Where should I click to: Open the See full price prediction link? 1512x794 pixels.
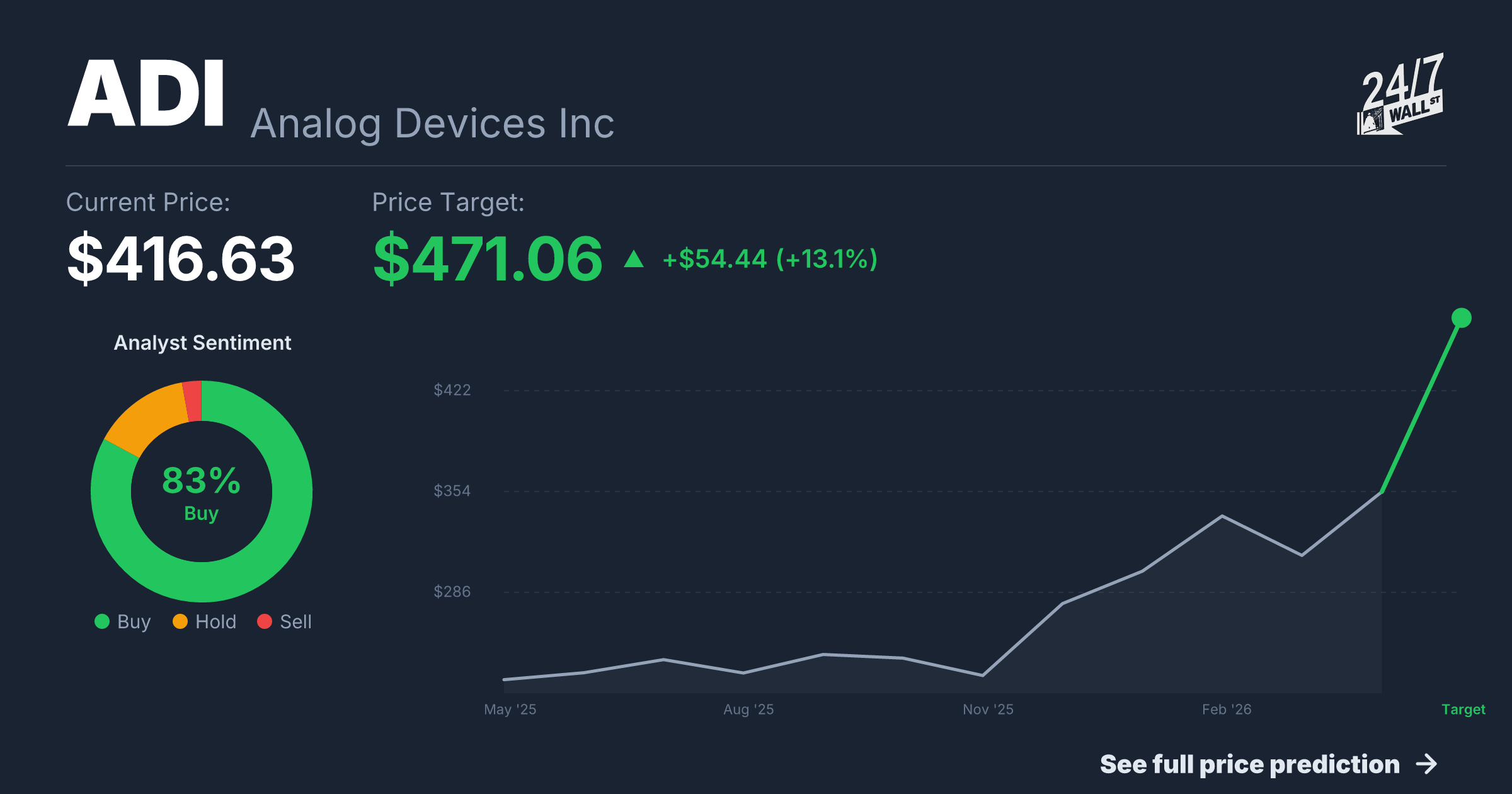(x=1269, y=764)
